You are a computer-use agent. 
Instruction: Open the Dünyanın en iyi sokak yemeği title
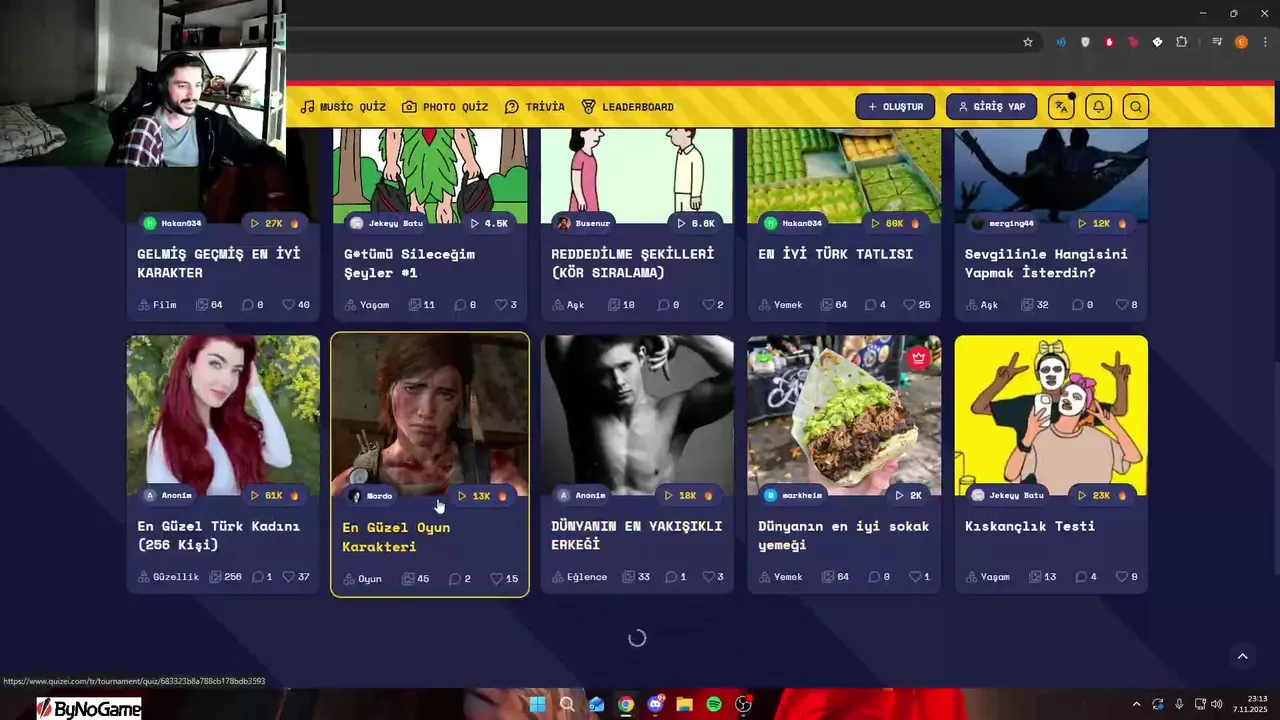pyautogui.click(x=843, y=535)
